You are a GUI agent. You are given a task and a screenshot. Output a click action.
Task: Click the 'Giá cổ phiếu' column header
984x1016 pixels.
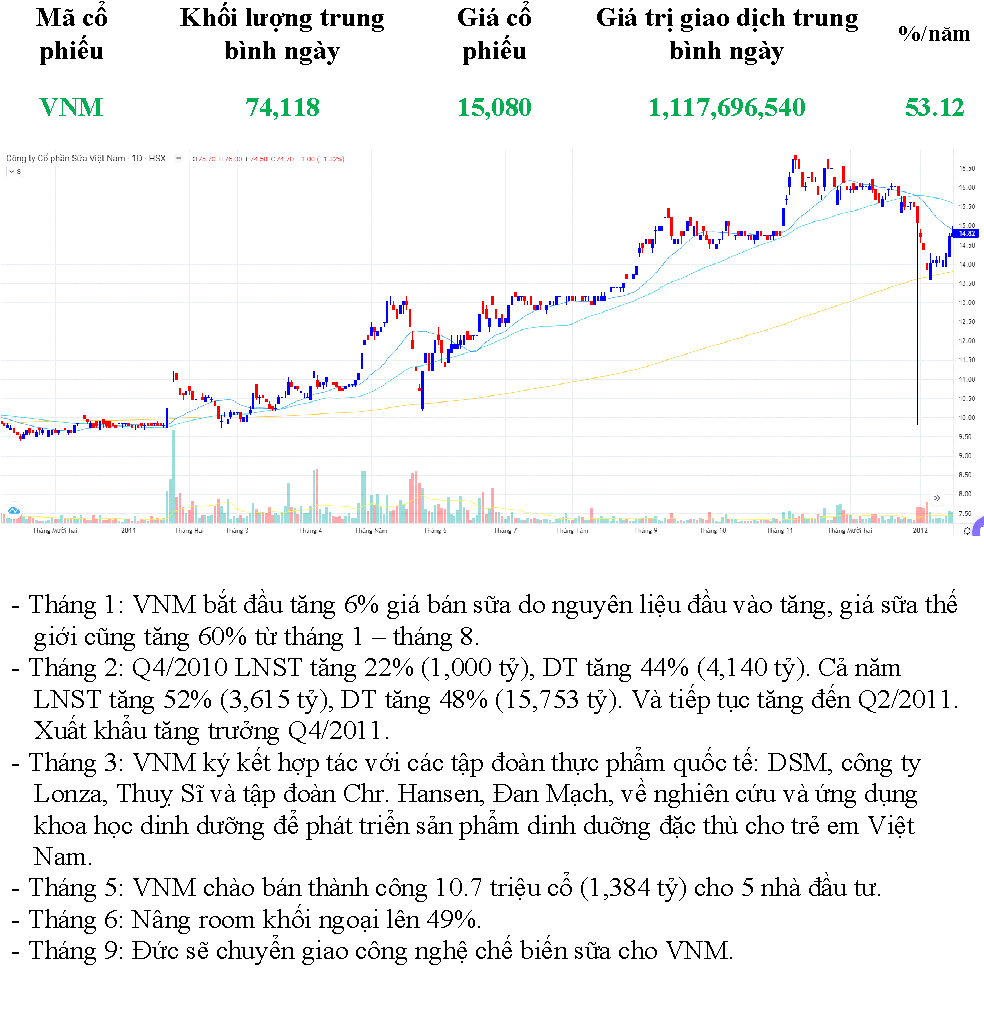(494, 34)
